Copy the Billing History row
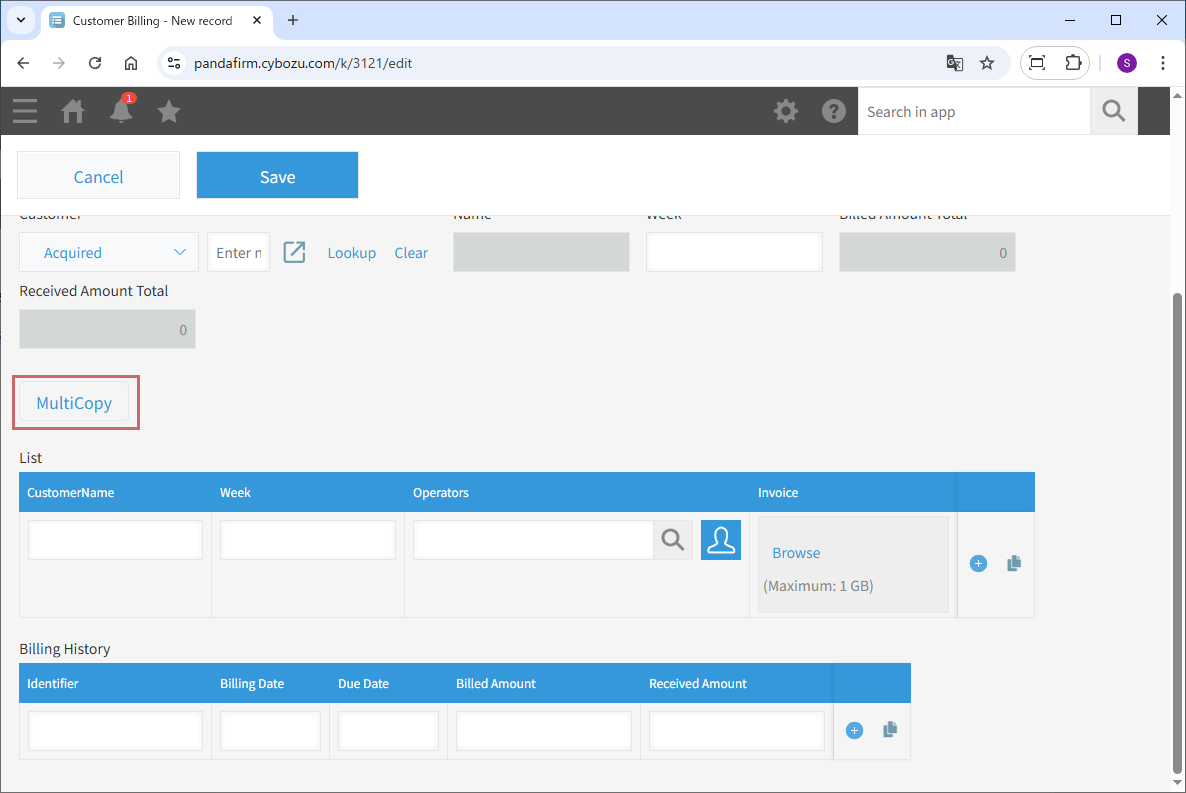This screenshot has width=1186, height=793. pos(890,731)
